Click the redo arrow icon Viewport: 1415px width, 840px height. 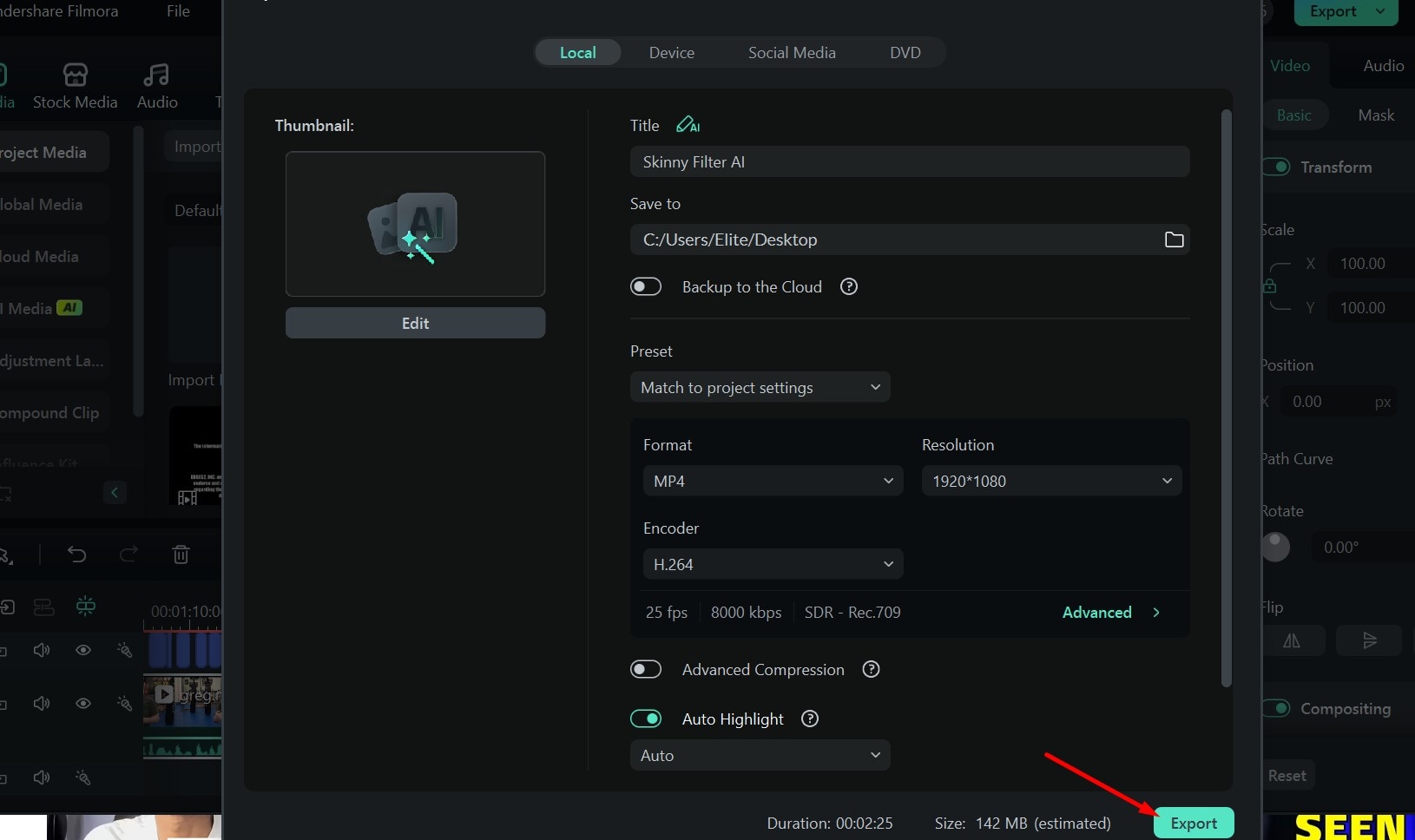[x=128, y=555]
